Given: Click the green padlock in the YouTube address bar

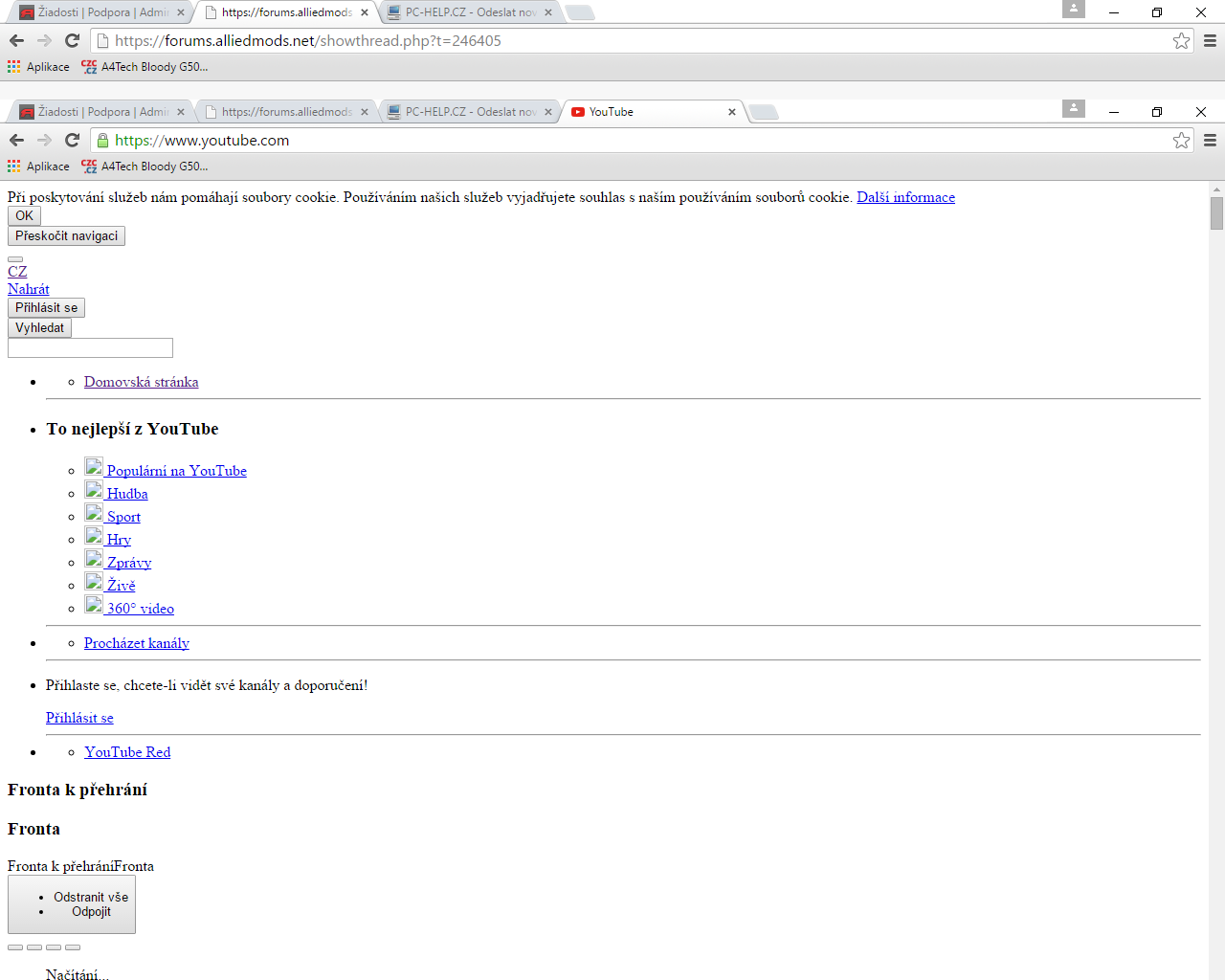Looking at the screenshot, I should click(x=103, y=141).
